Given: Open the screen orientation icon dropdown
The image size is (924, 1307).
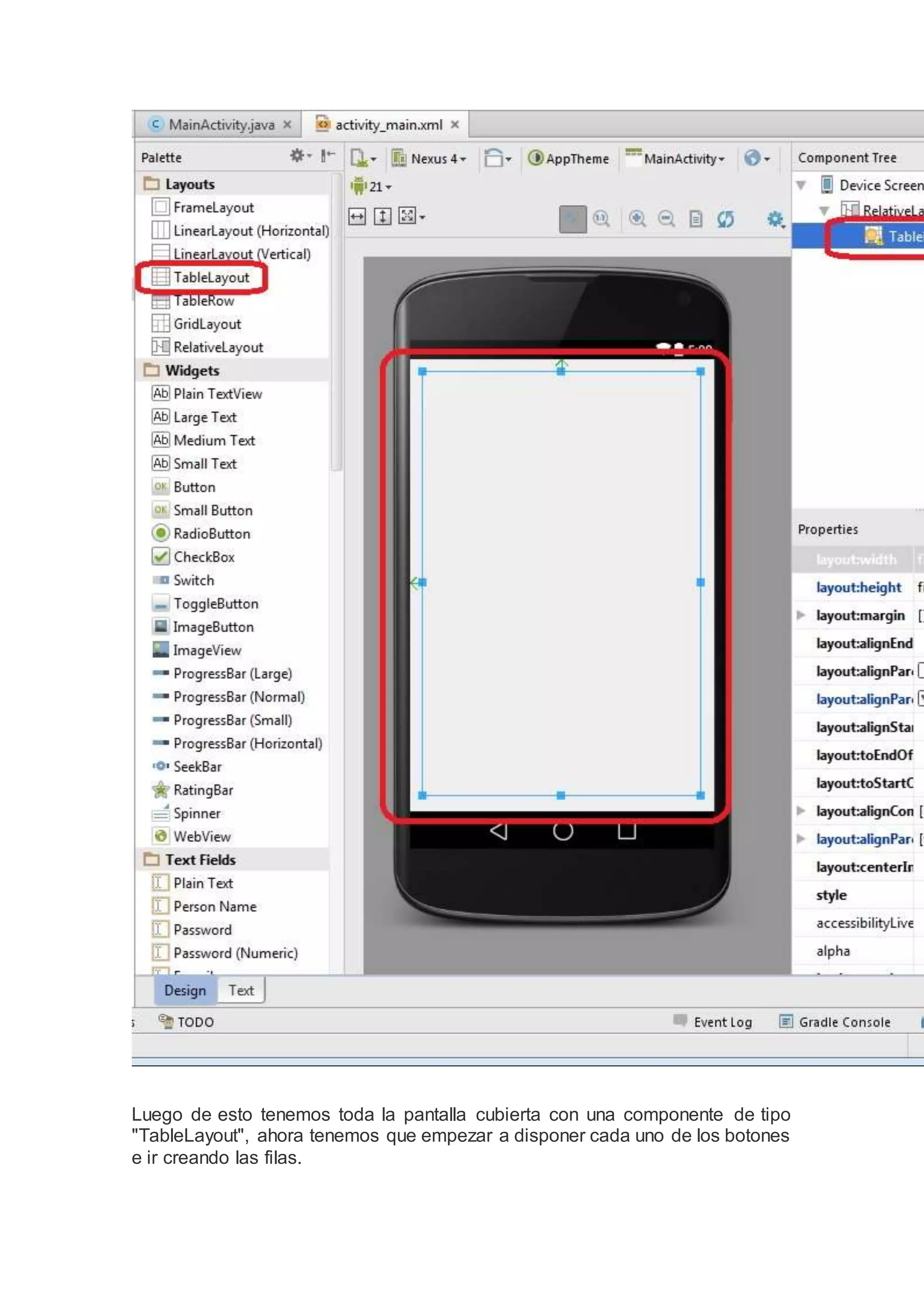Looking at the screenshot, I should click(497, 158).
